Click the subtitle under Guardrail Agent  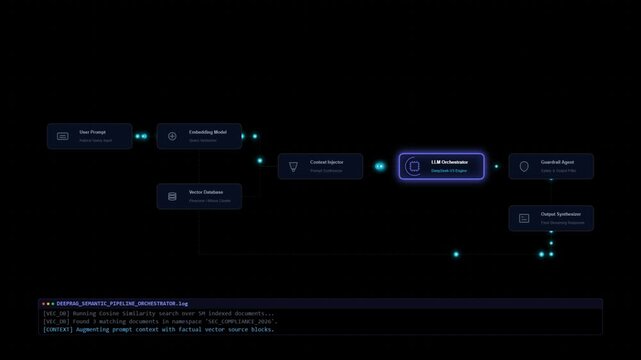(x=558, y=171)
